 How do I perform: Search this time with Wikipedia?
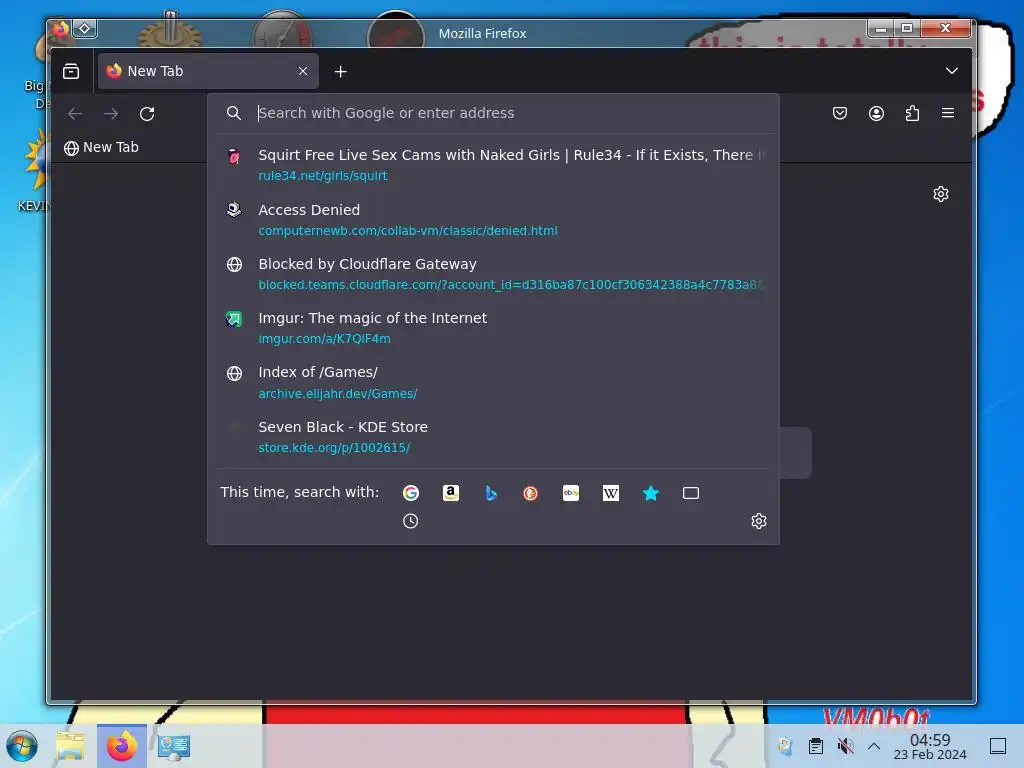click(x=611, y=493)
